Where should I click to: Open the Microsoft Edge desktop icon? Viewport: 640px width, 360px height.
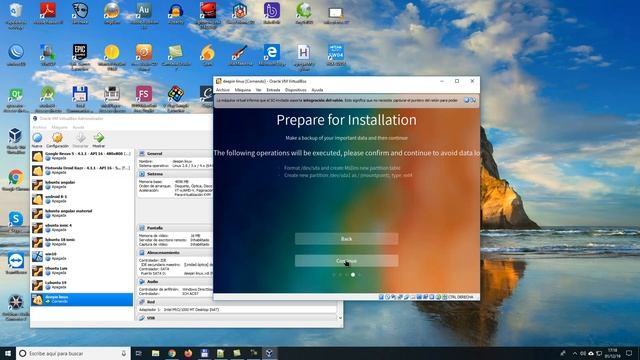point(272,55)
